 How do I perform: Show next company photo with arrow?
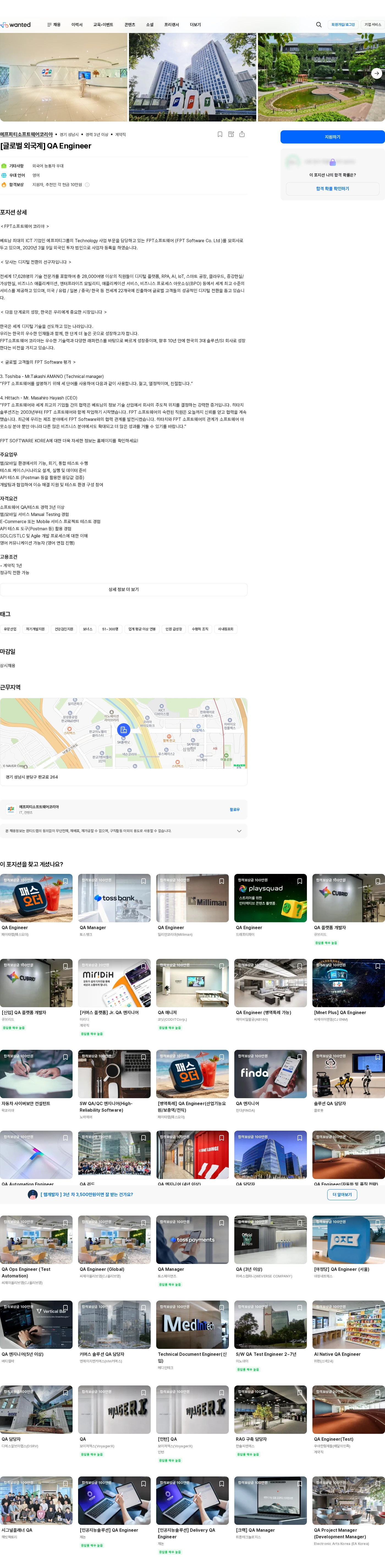tap(376, 74)
